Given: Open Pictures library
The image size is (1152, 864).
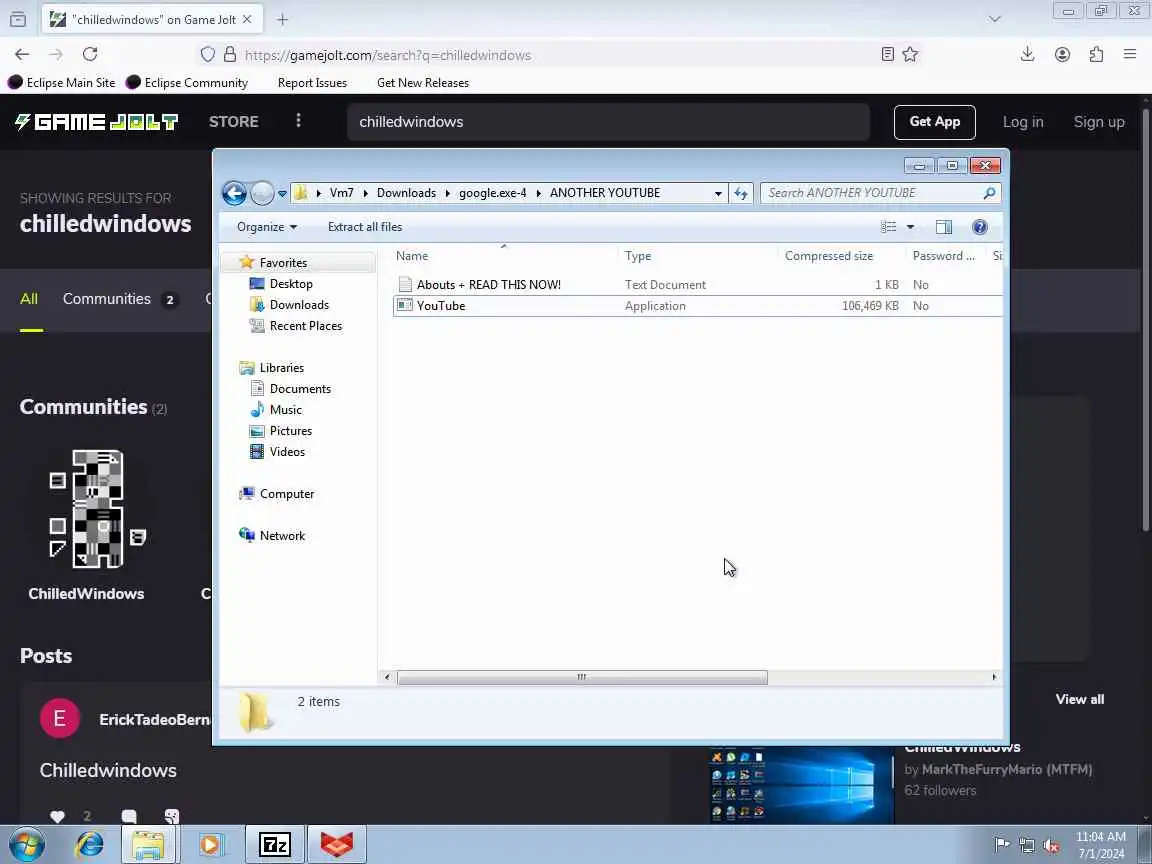Looking at the screenshot, I should point(290,431).
